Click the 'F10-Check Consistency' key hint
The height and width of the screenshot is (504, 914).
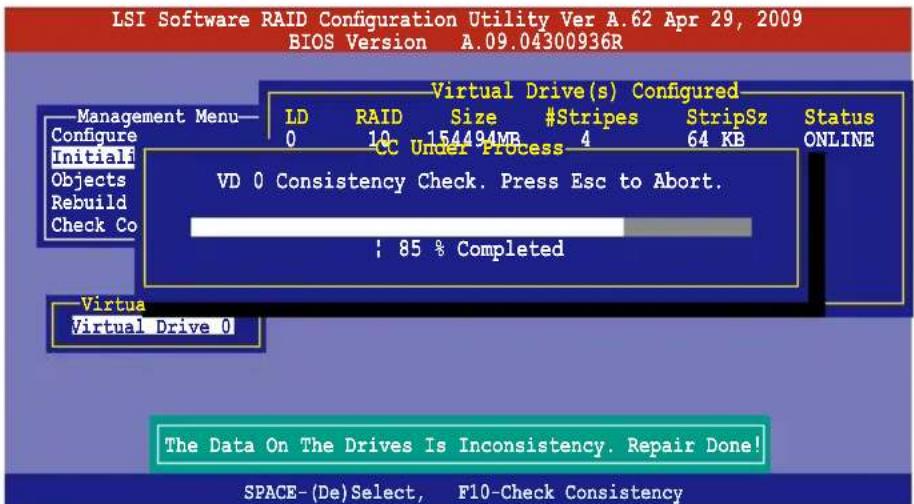pos(570,493)
